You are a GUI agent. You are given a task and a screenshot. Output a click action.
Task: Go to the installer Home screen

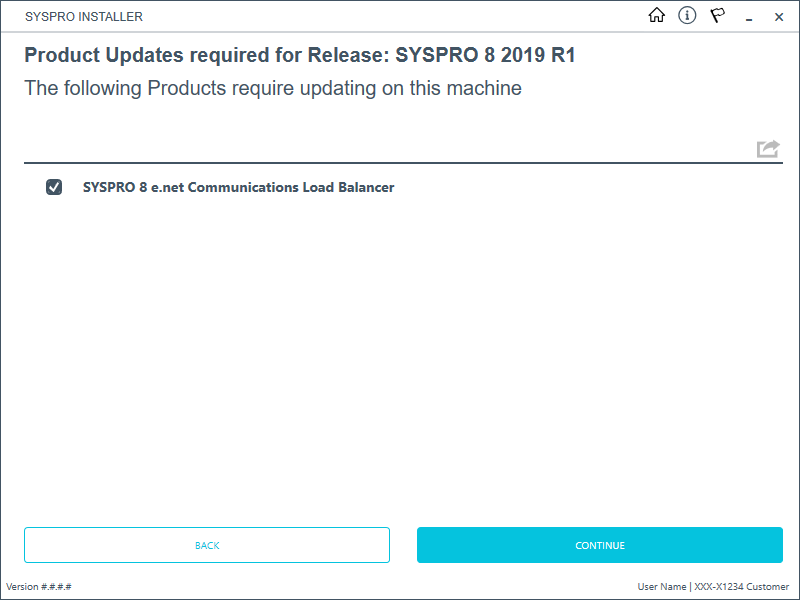point(657,16)
